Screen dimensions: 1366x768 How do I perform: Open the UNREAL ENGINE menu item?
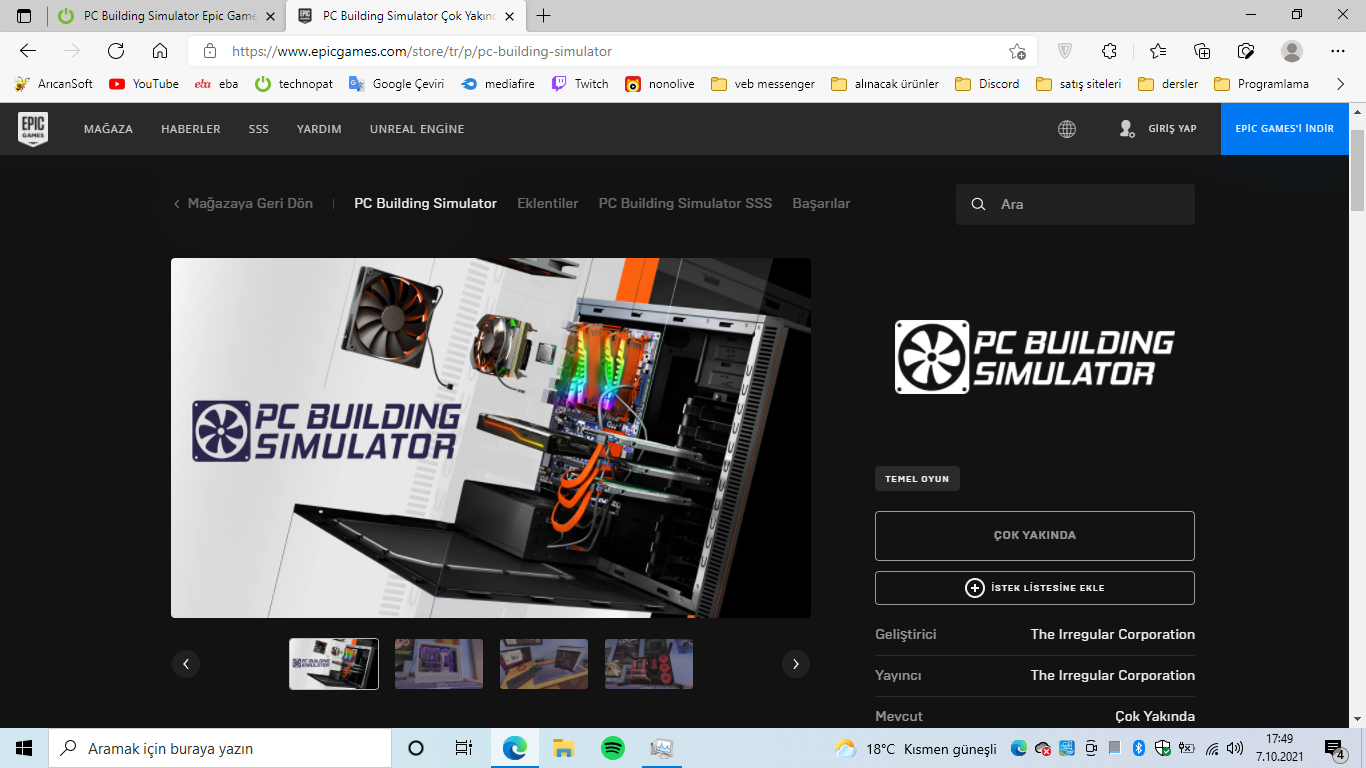[x=417, y=129]
